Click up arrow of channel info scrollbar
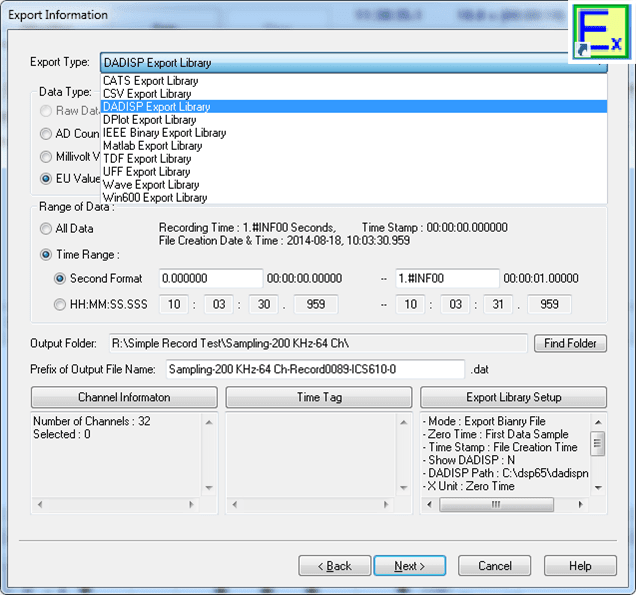Viewport: 636px width, 595px height. (209, 422)
